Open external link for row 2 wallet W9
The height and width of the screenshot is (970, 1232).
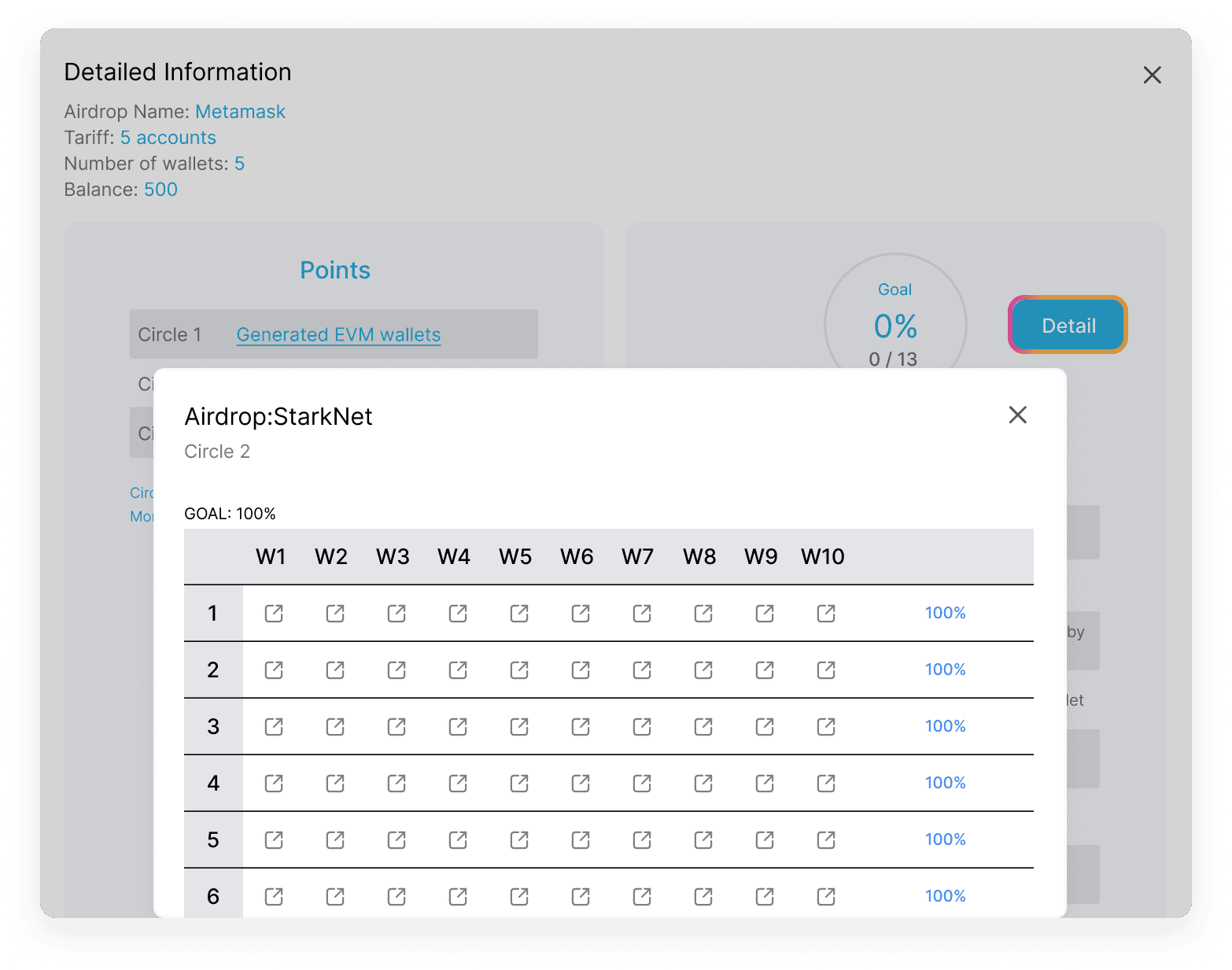765,670
